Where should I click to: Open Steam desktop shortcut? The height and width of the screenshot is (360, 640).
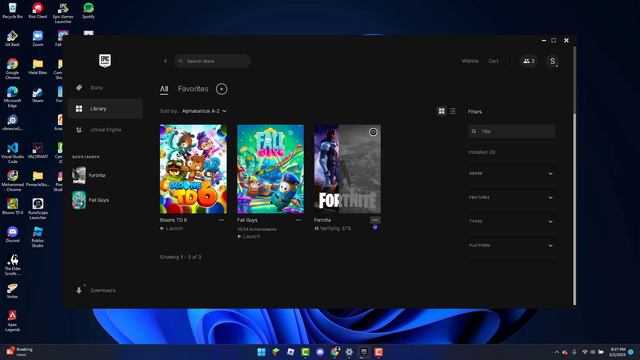(x=38, y=95)
